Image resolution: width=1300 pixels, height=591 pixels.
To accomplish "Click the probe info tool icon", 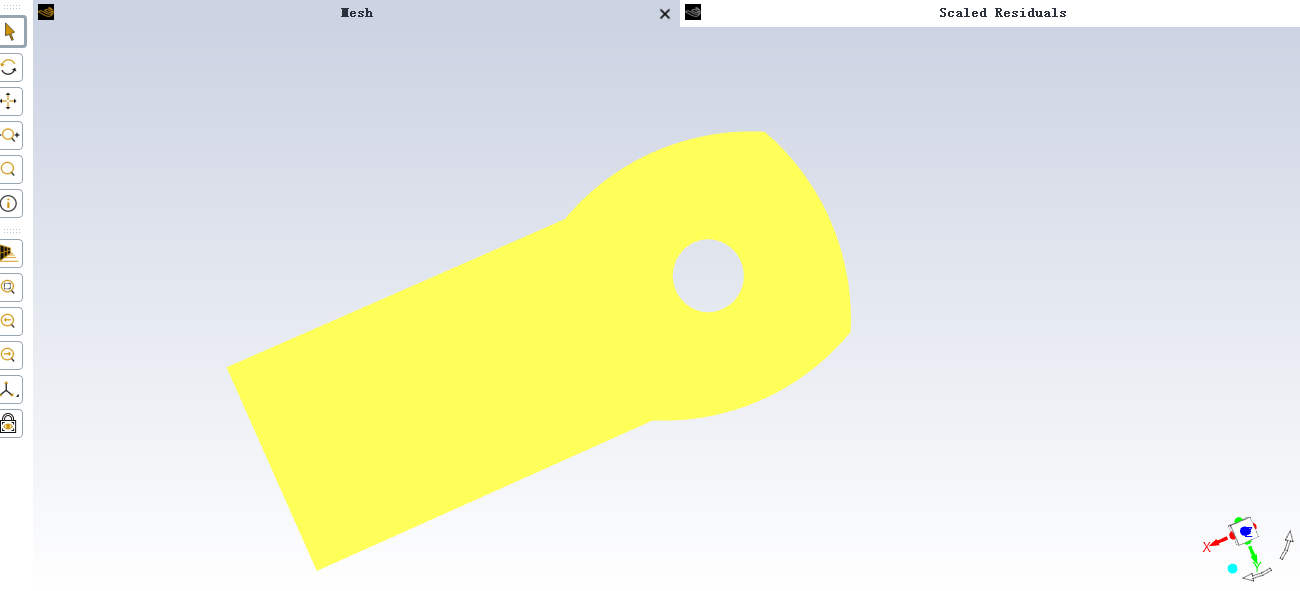I will 10,203.
